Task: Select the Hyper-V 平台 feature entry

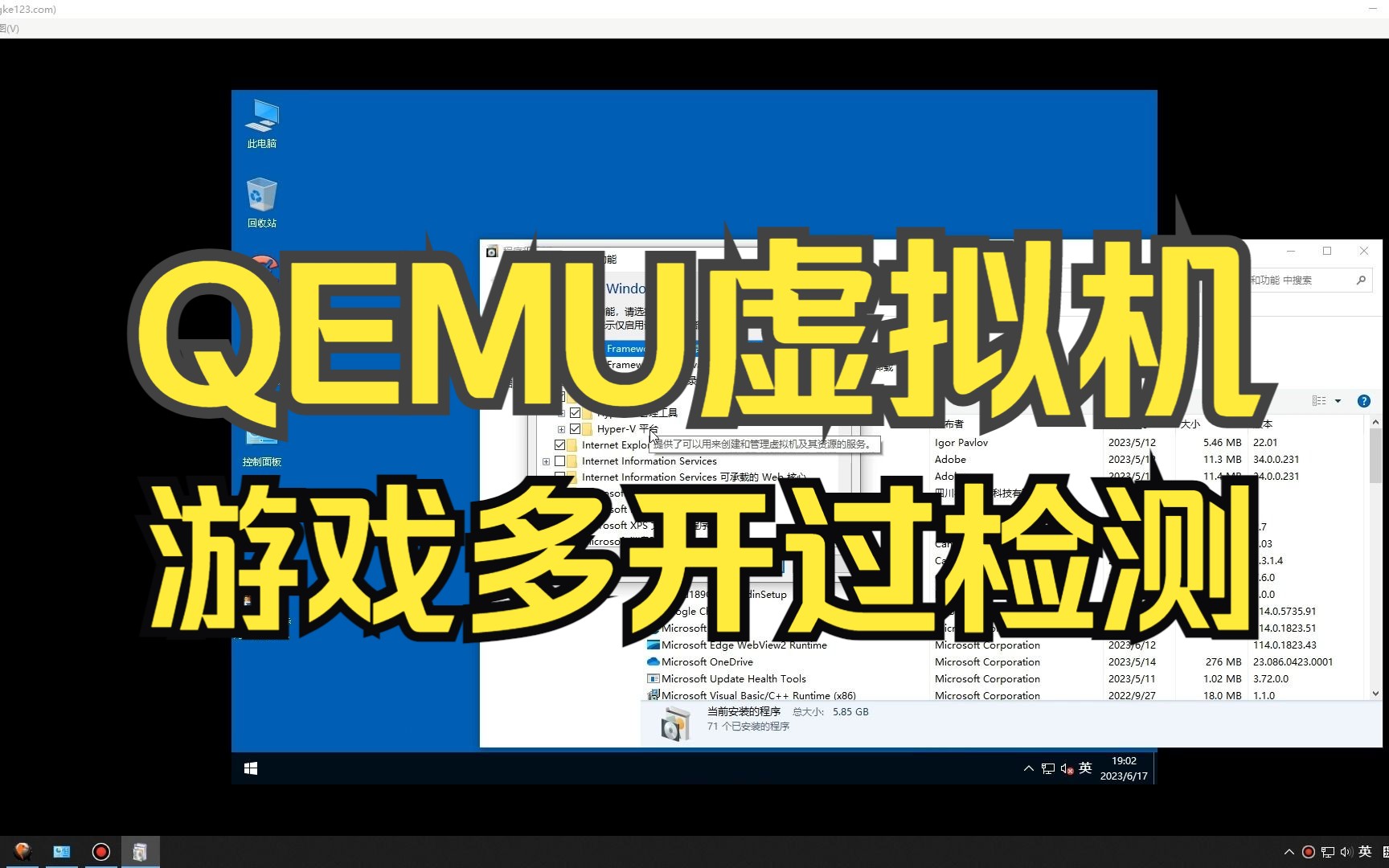Action: pos(627,429)
